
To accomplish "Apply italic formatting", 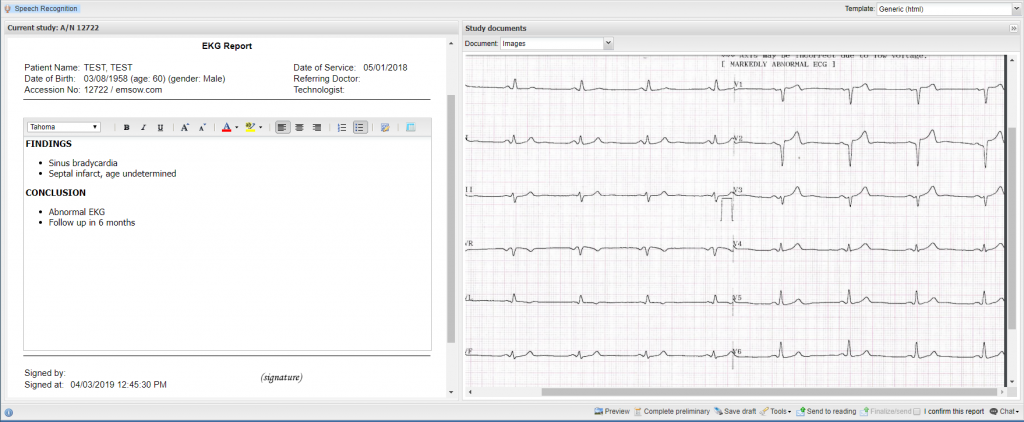I will coord(144,127).
